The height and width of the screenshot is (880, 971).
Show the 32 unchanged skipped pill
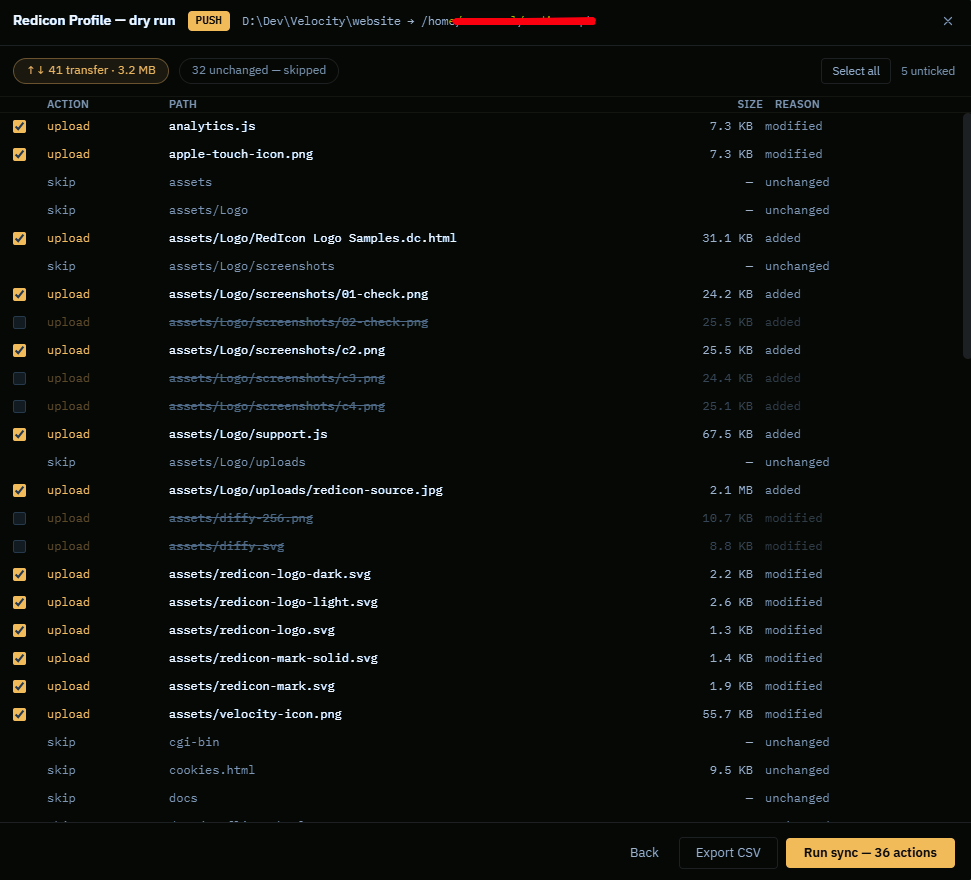(258, 71)
